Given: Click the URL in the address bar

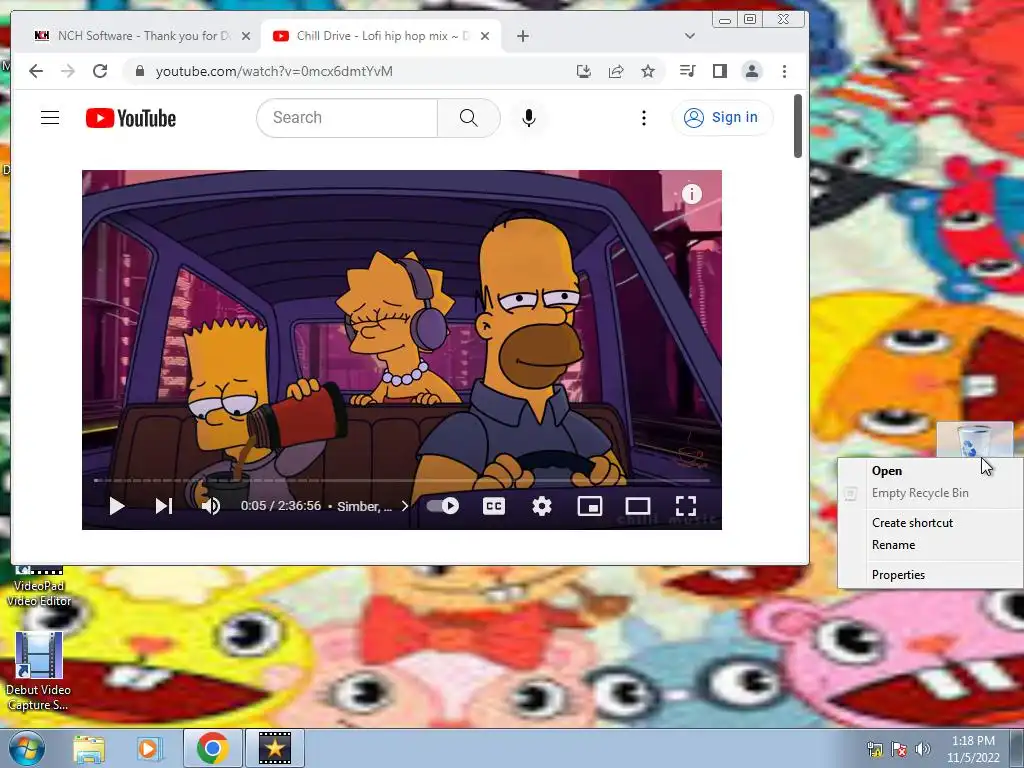Looking at the screenshot, I should [274, 71].
